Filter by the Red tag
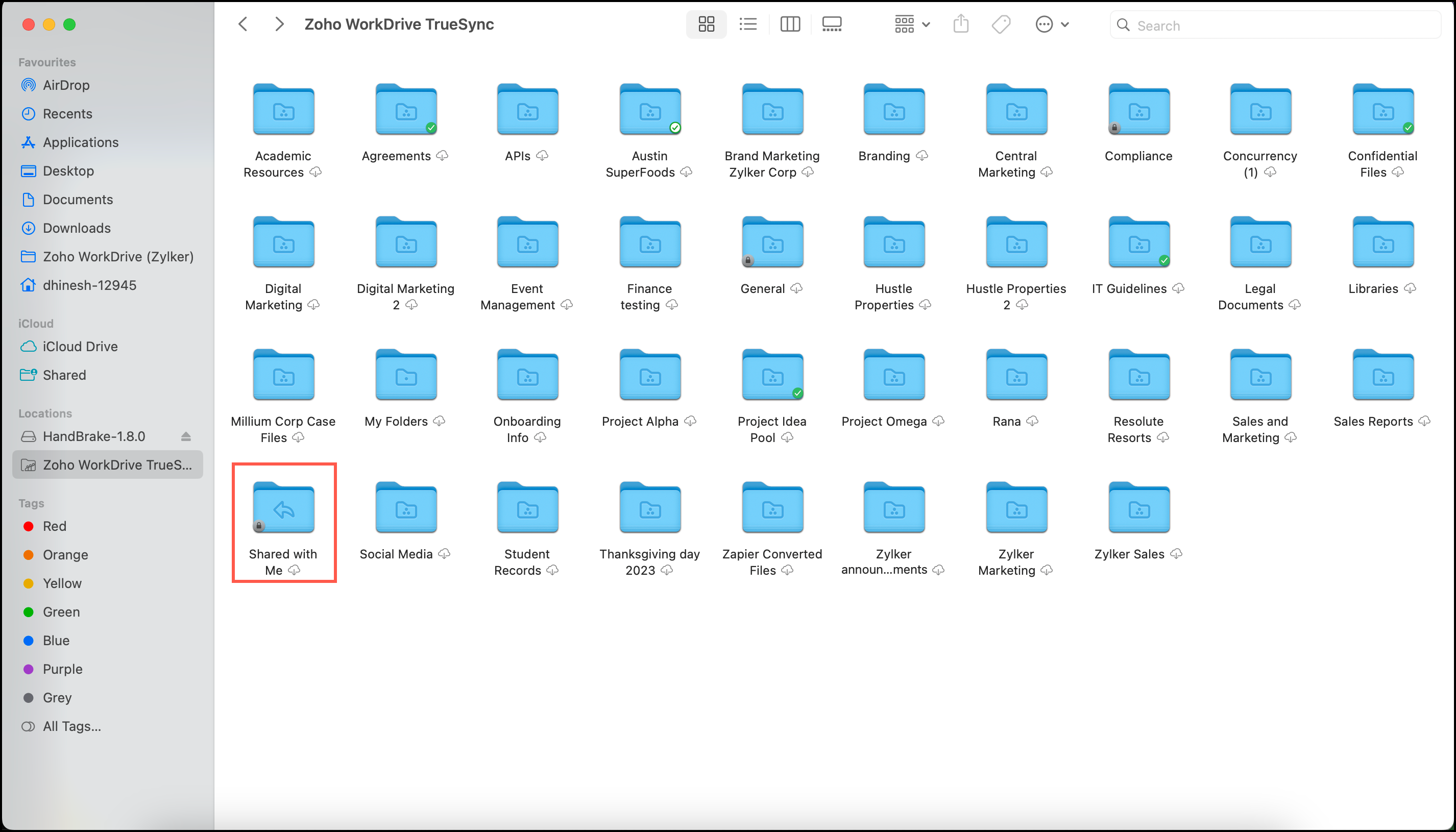This screenshot has height=832, width=1456. pos(54,526)
